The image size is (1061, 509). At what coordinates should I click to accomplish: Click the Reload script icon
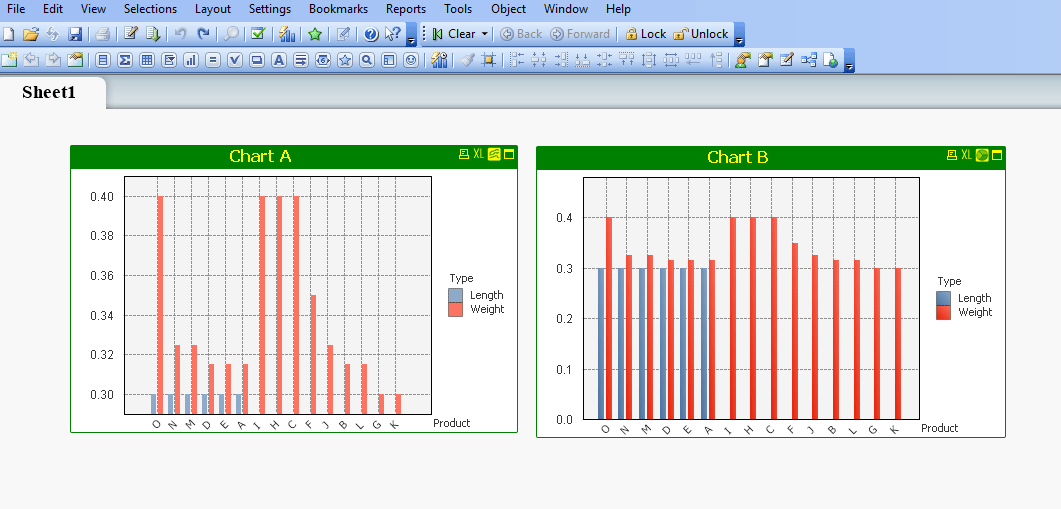(153, 34)
